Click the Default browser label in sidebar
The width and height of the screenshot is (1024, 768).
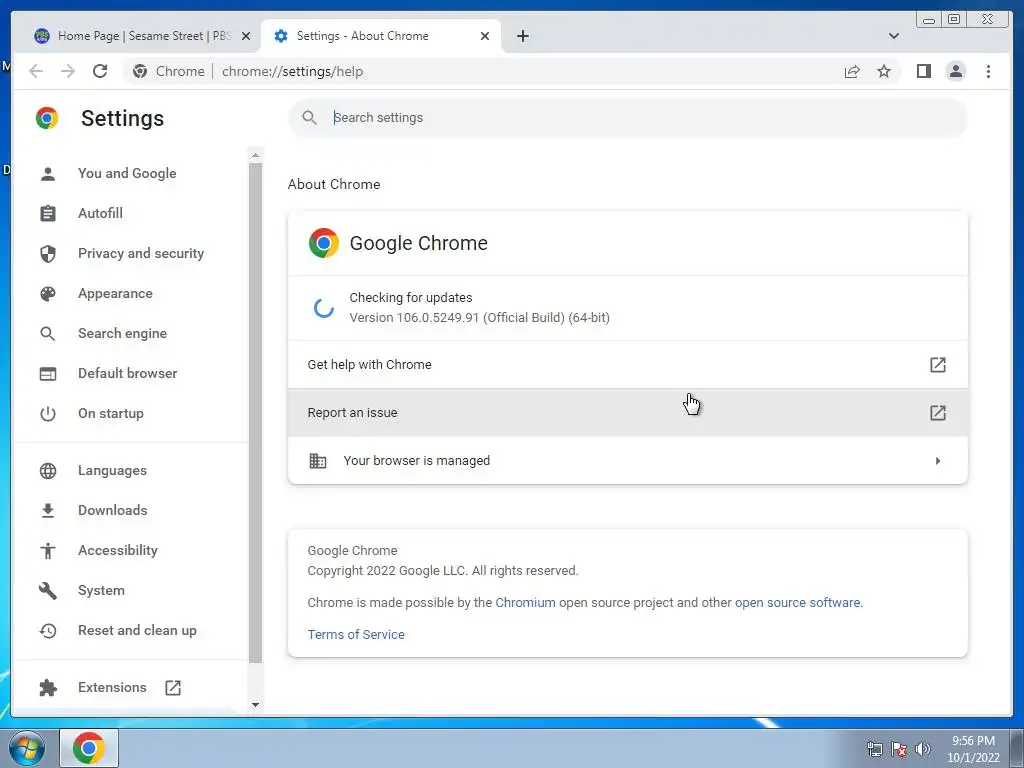pyautogui.click(x=127, y=374)
